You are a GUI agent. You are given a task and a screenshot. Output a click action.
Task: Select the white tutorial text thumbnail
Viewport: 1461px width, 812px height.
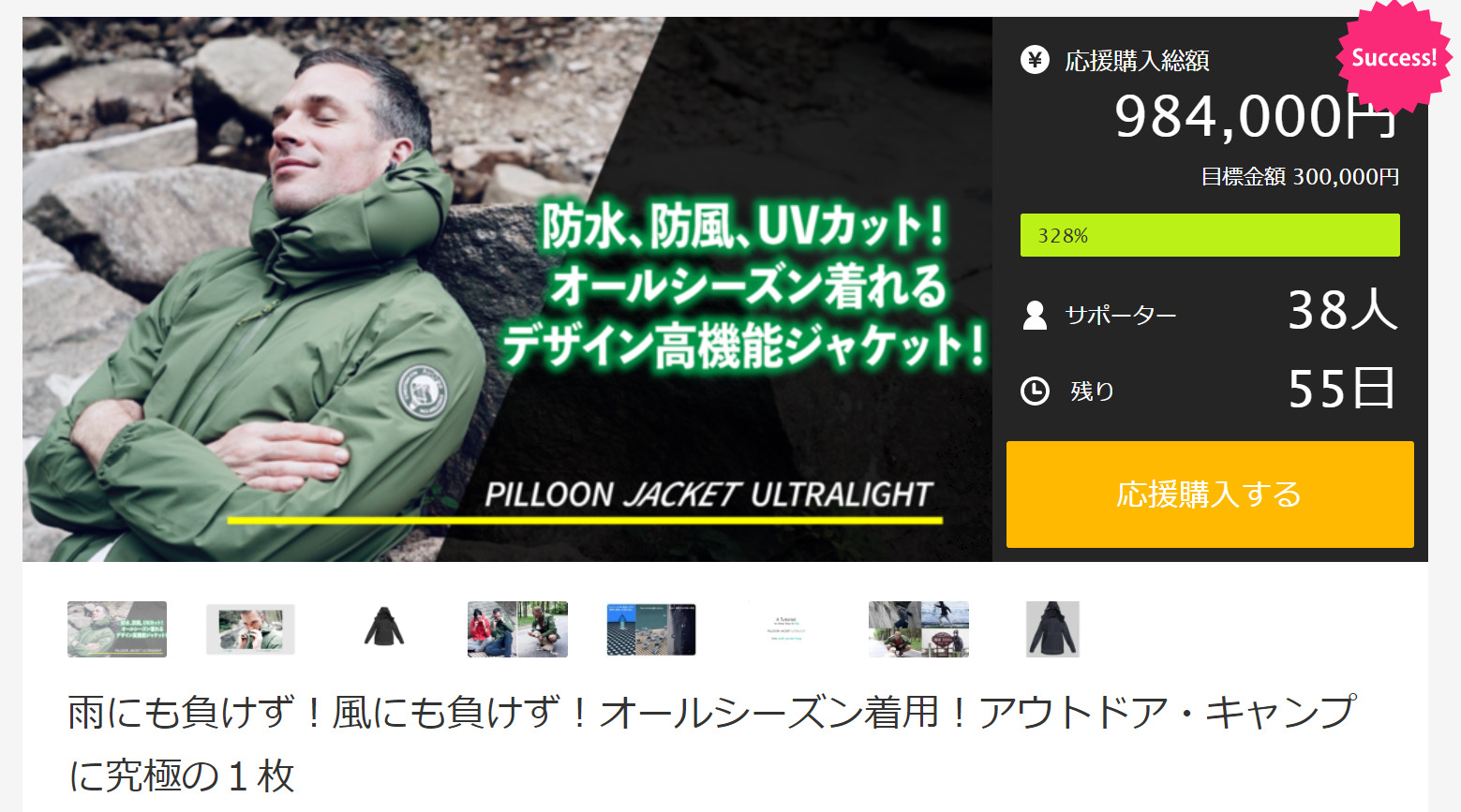click(x=785, y=627)
